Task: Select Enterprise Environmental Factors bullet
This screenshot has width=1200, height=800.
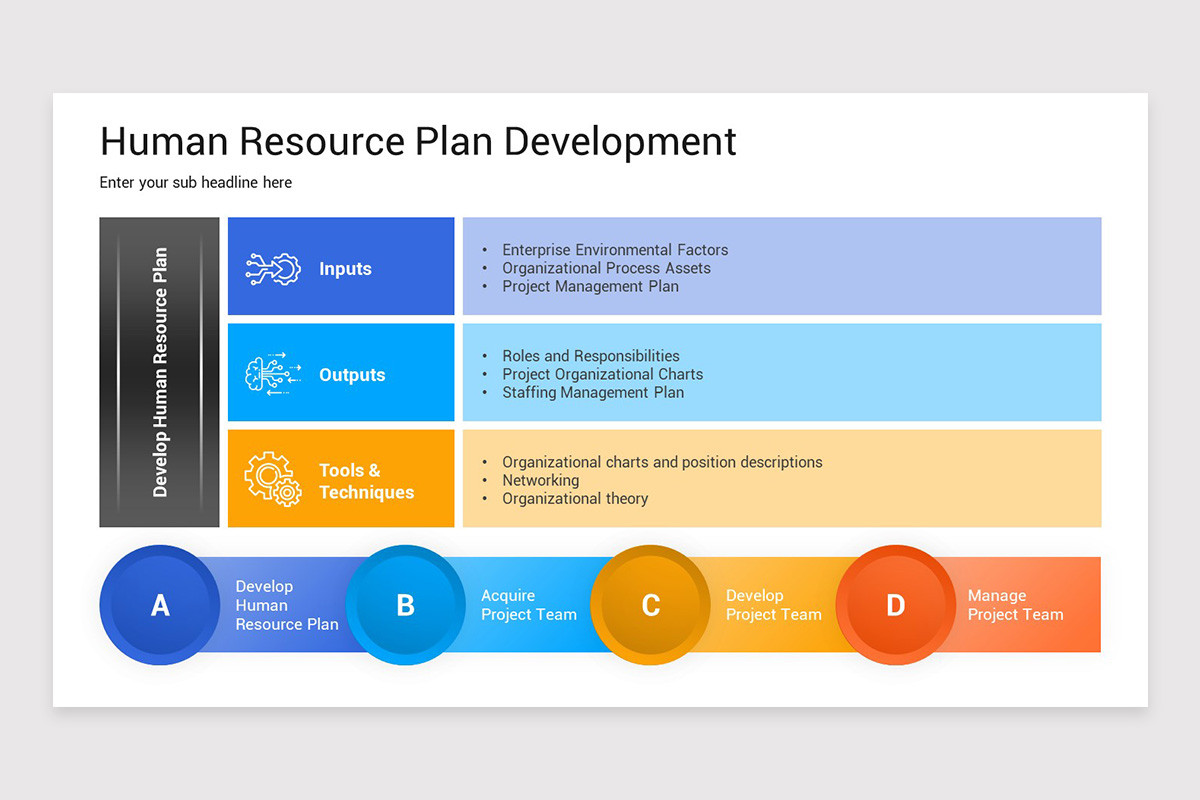Action: coord(615,250)
